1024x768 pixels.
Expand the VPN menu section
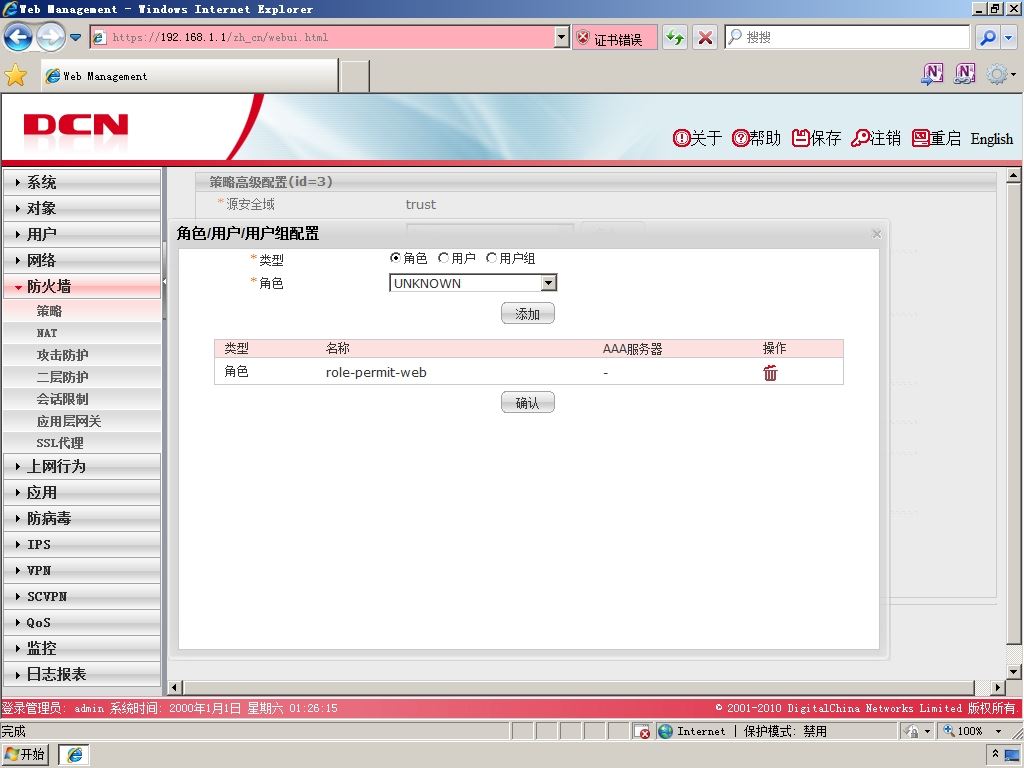click(x=82, y=570)
